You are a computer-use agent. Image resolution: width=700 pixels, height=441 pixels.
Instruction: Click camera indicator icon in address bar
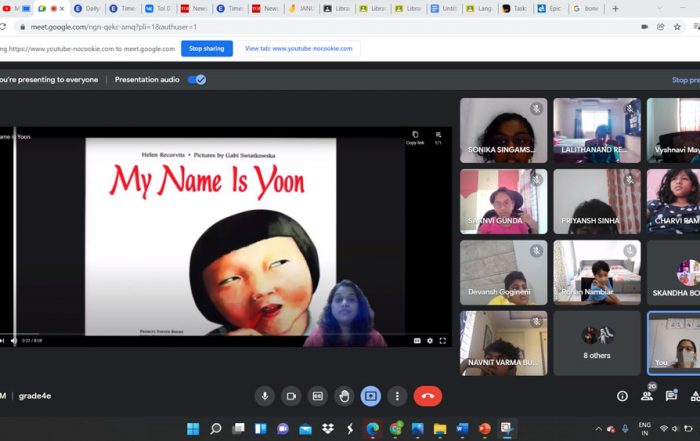tap(644, 27)
